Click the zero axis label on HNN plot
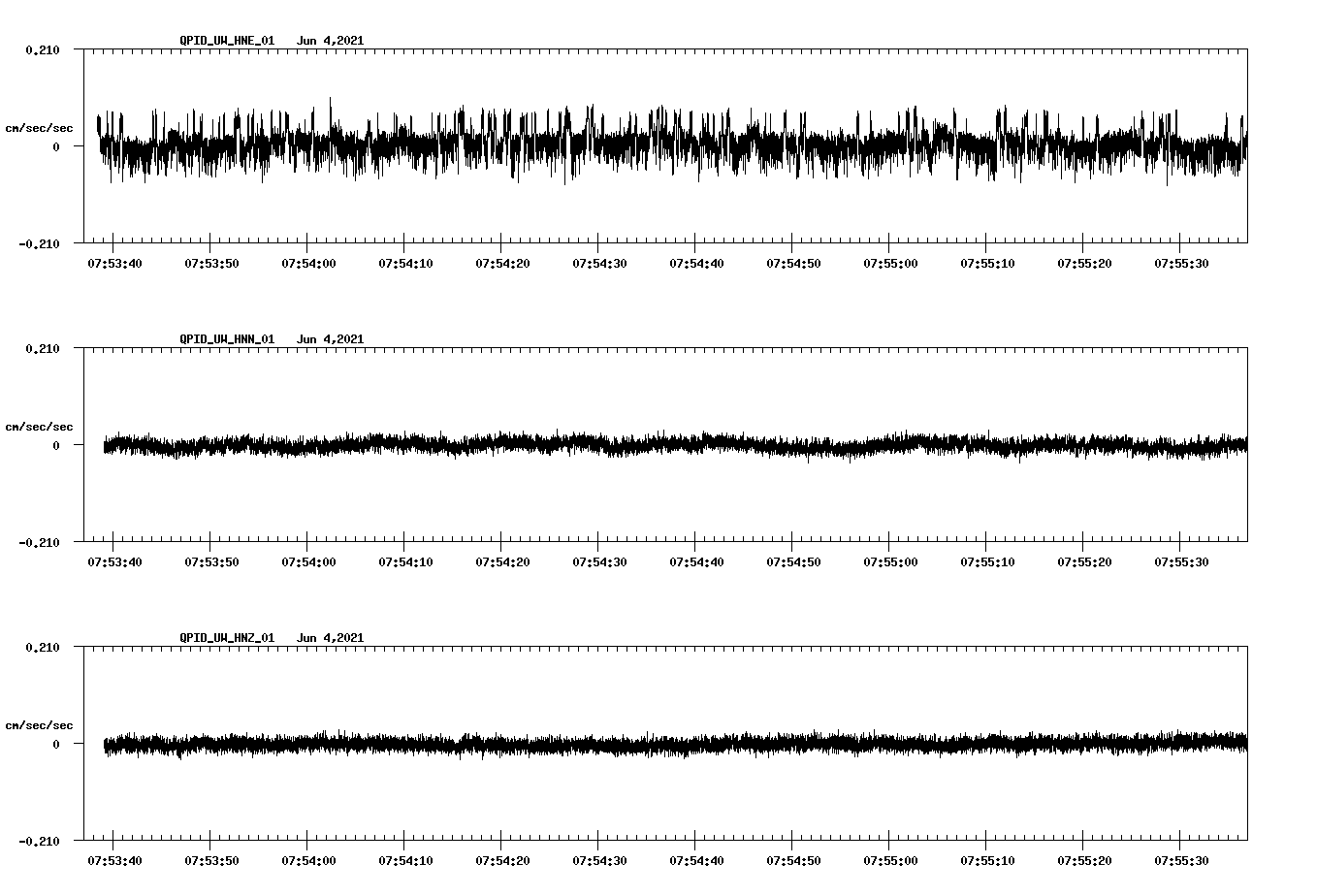Screen dimensions: 1317x896 pos(56,445)
